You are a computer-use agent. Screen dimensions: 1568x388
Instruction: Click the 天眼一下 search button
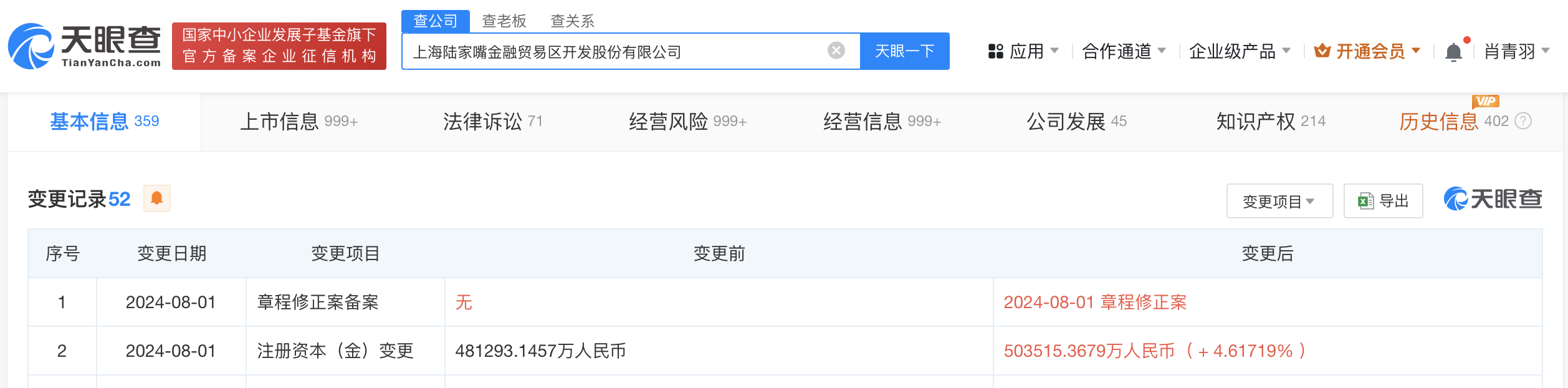tap(905, 51)
